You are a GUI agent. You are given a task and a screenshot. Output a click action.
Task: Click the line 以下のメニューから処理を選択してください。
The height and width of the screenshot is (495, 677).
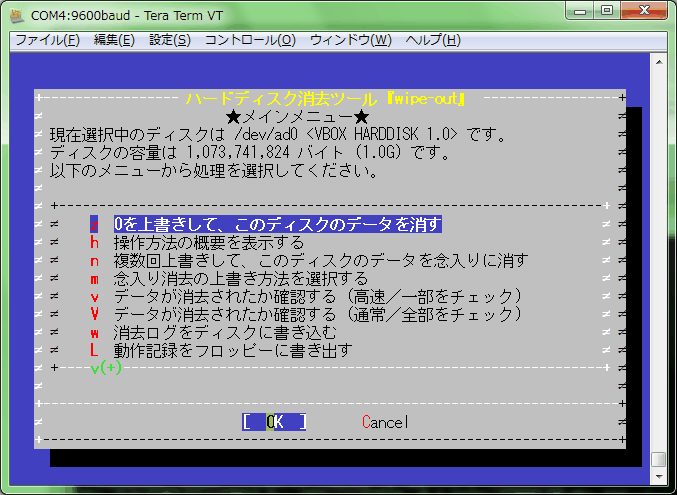point(214,171)
